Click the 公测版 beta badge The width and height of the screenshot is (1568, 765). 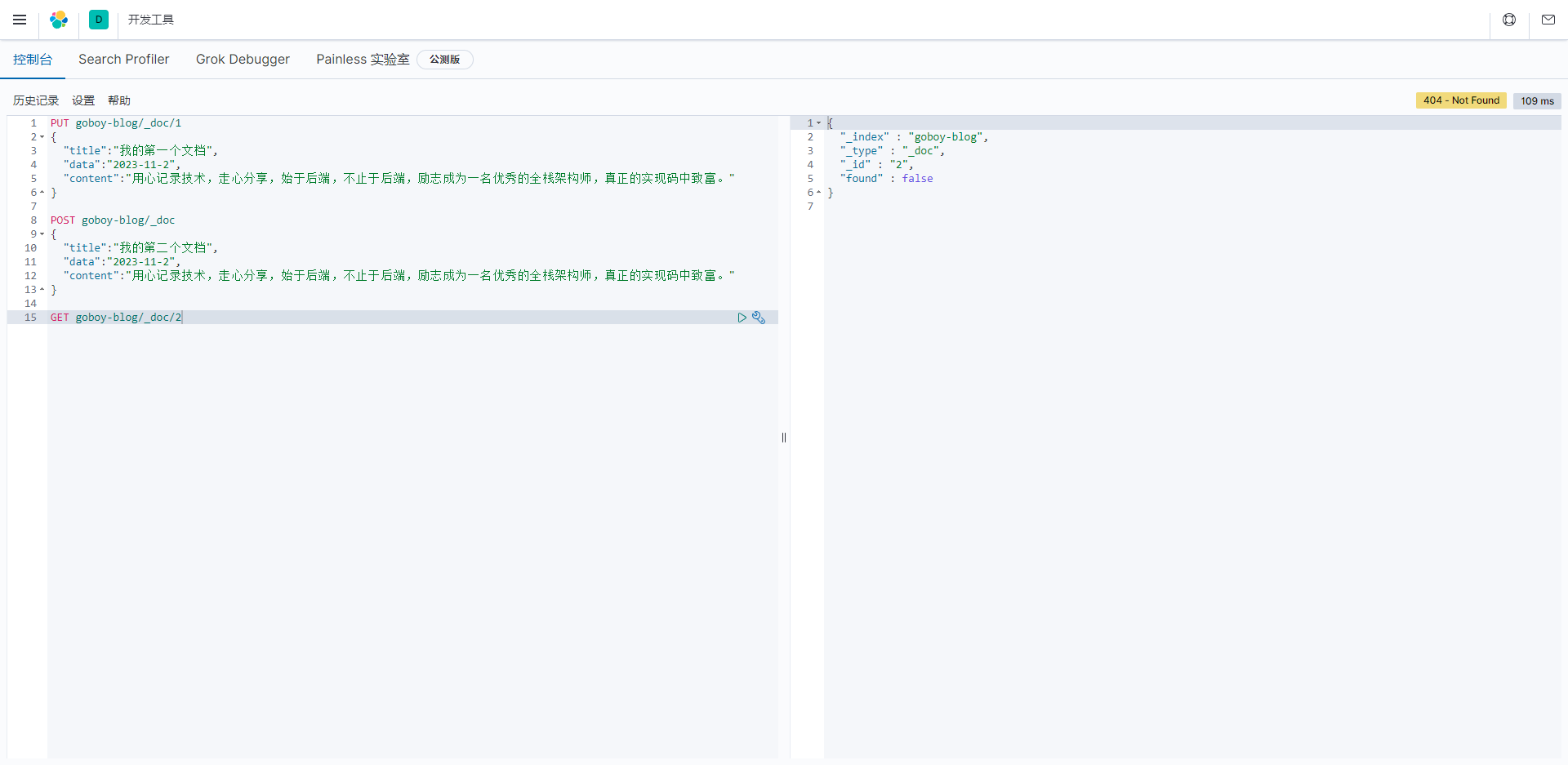click(445, 60)
